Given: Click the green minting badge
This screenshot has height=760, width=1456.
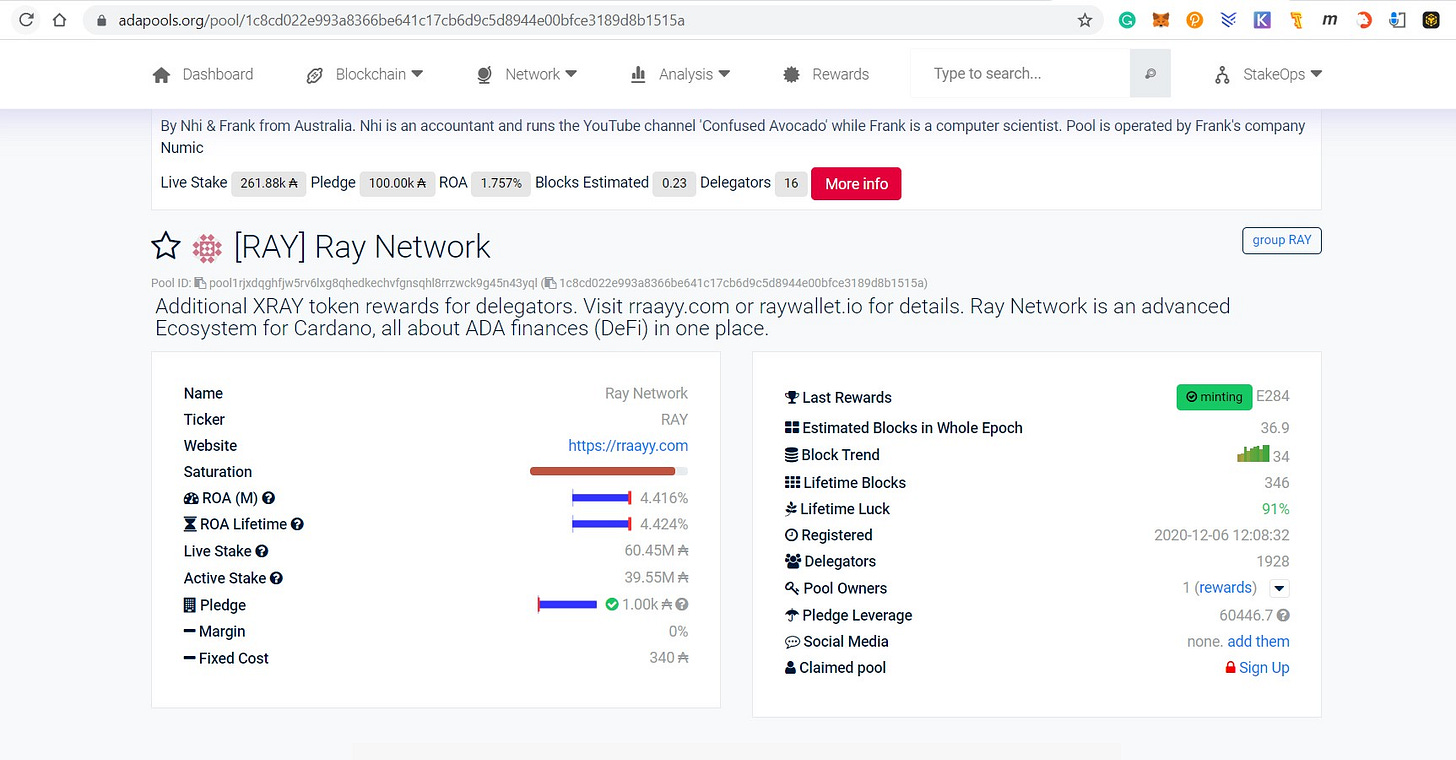Looking at the screenshot, I should tap(1213, 397).
